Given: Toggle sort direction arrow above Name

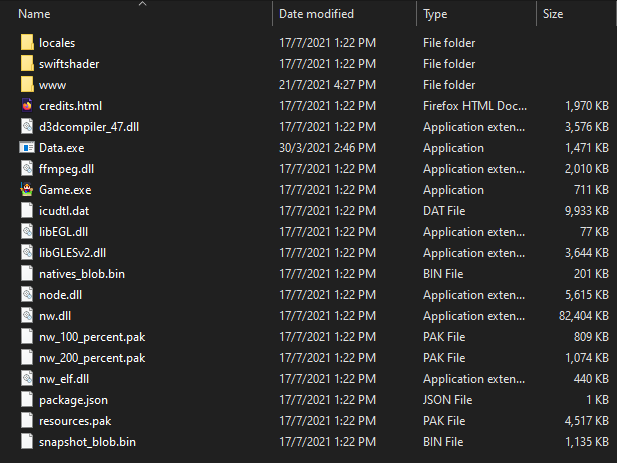Looking at the screenshot, I should tap(141, 4).
